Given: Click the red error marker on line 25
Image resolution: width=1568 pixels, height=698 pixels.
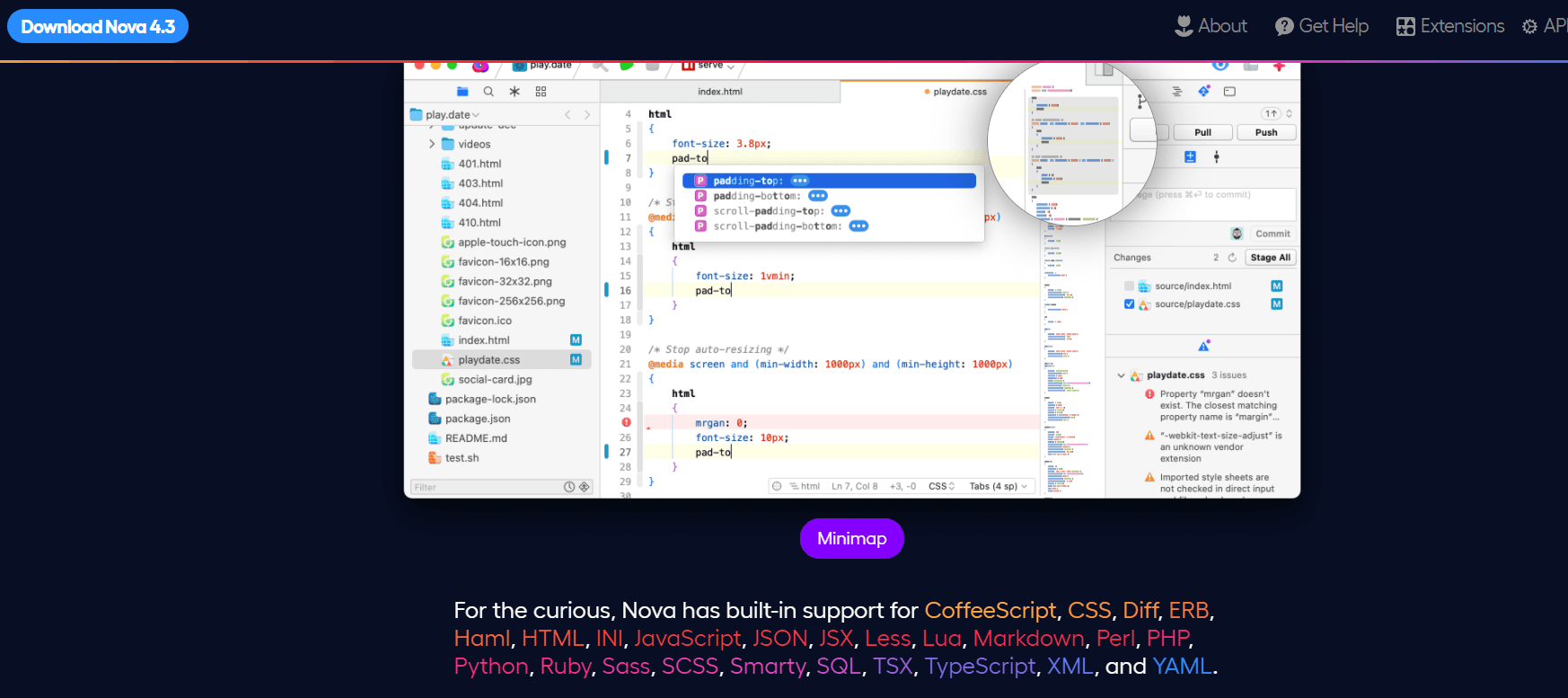Looking at the screenshot, I should pos(626,422).
